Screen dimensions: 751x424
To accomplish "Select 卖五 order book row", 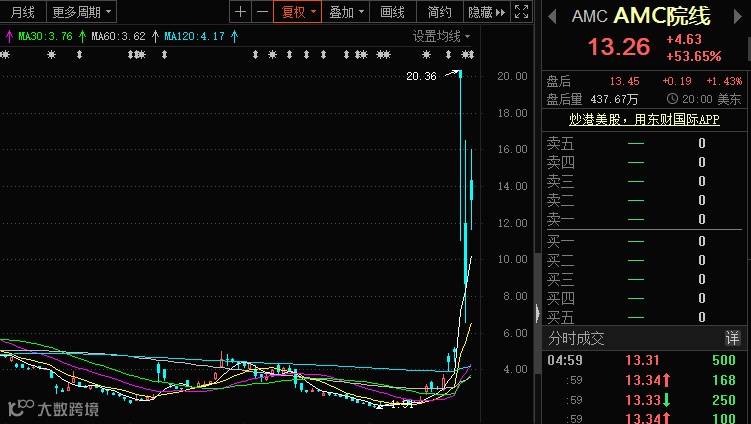I will (x=642, y=143).
